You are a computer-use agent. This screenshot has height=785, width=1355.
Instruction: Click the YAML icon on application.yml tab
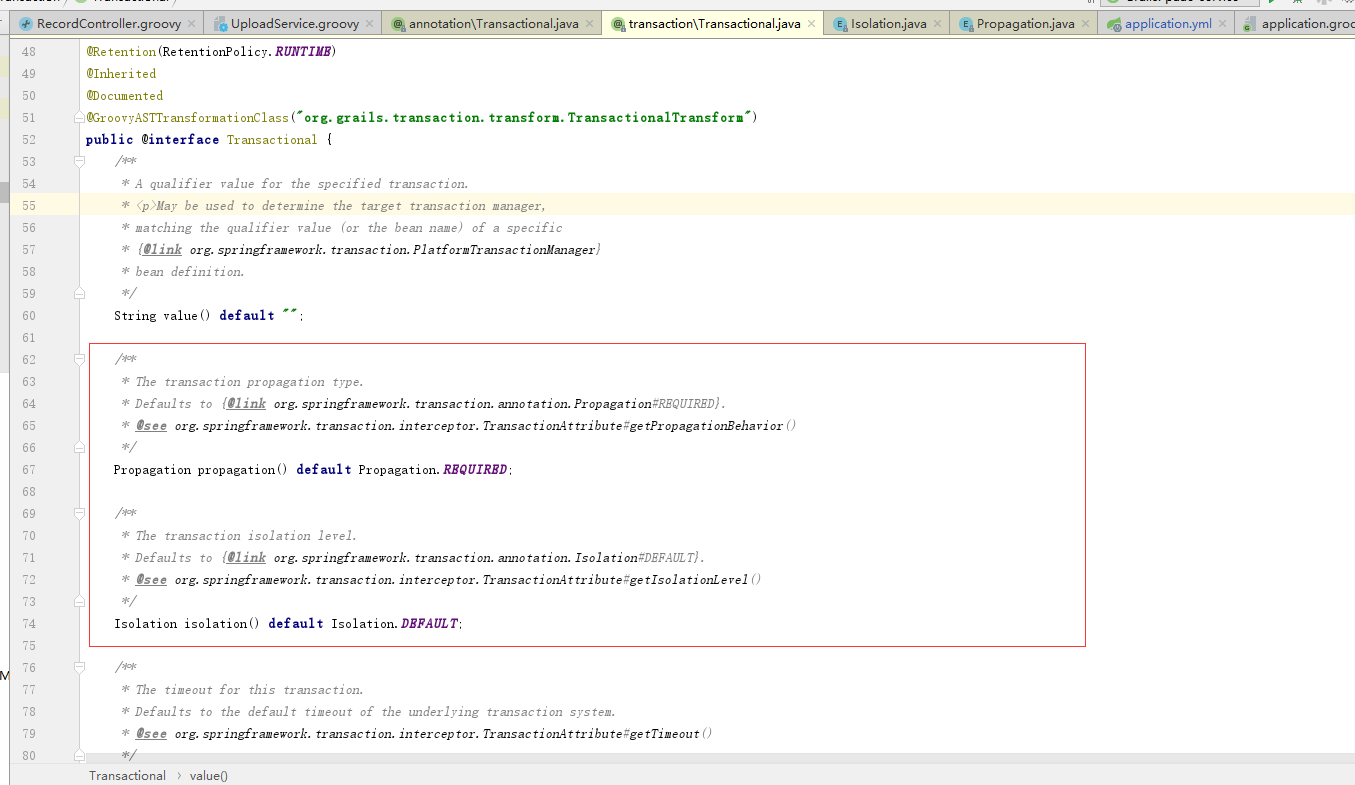pyautogui.click(x=1112, y=23)
